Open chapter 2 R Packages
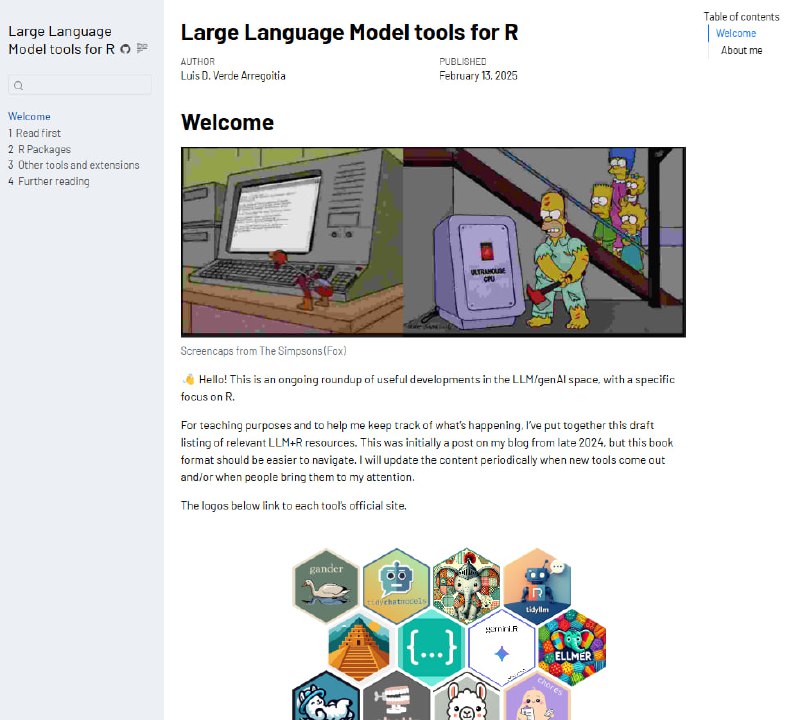Image resolution: width=800 pixels, height=720 pixels. pos(39,150)
